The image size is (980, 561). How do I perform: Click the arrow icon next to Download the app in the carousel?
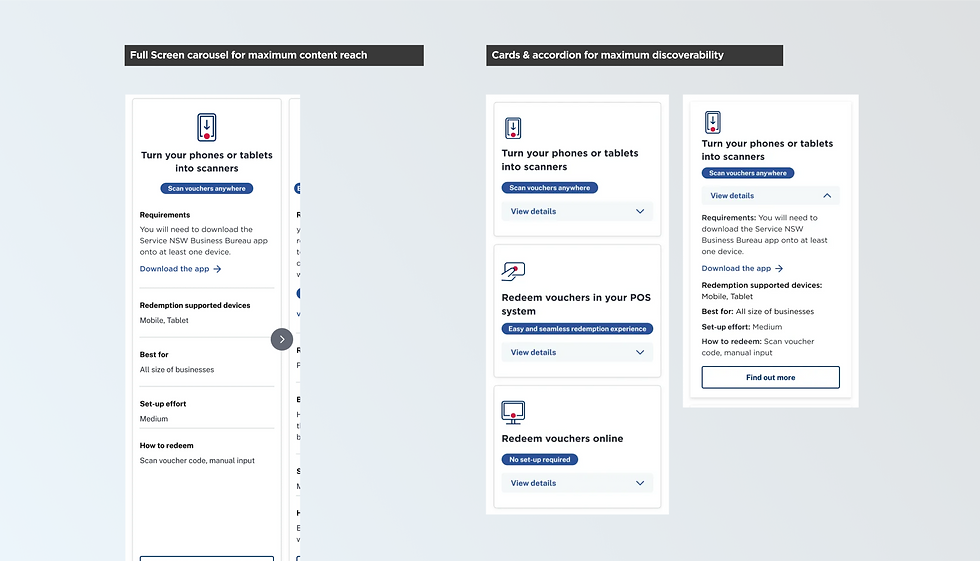(218, 269)
